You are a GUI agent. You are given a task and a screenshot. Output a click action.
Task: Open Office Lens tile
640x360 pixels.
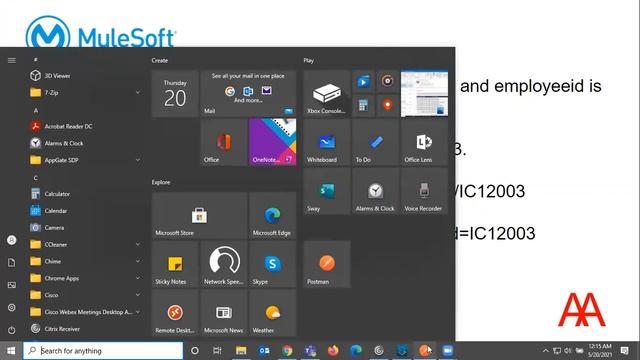[424, 142]
